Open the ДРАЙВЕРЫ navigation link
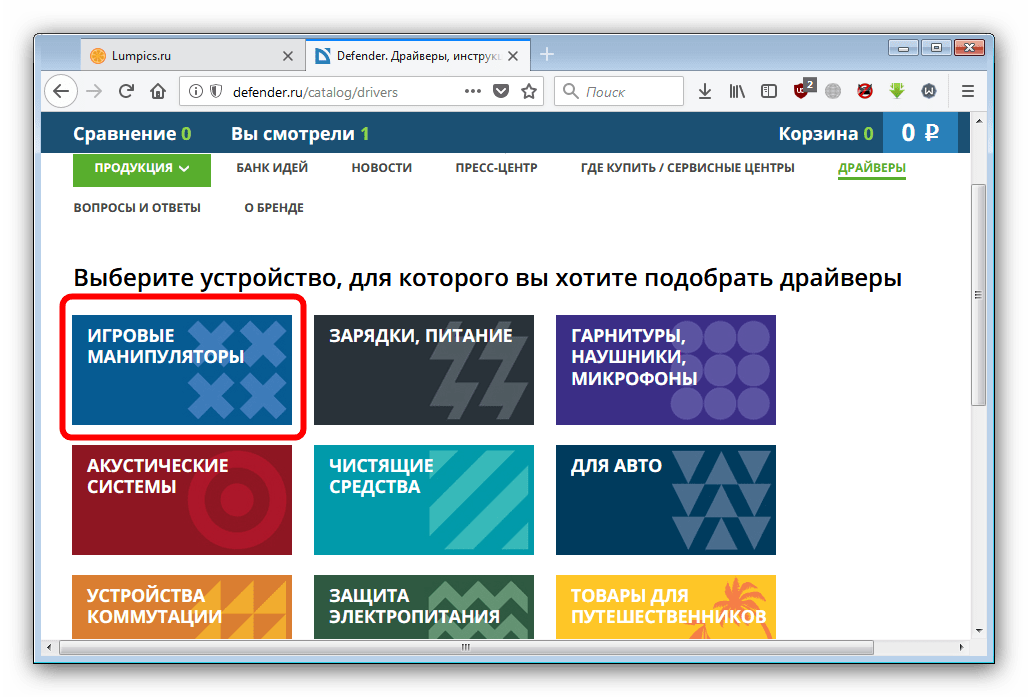The image size is (1028, 697). 871,168
